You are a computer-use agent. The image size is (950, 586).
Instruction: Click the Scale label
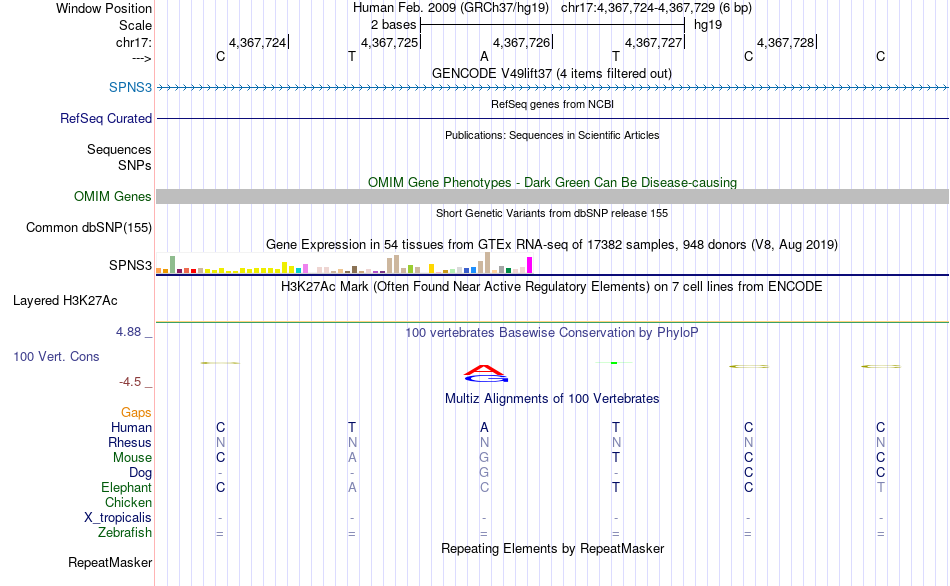point(135,25)
